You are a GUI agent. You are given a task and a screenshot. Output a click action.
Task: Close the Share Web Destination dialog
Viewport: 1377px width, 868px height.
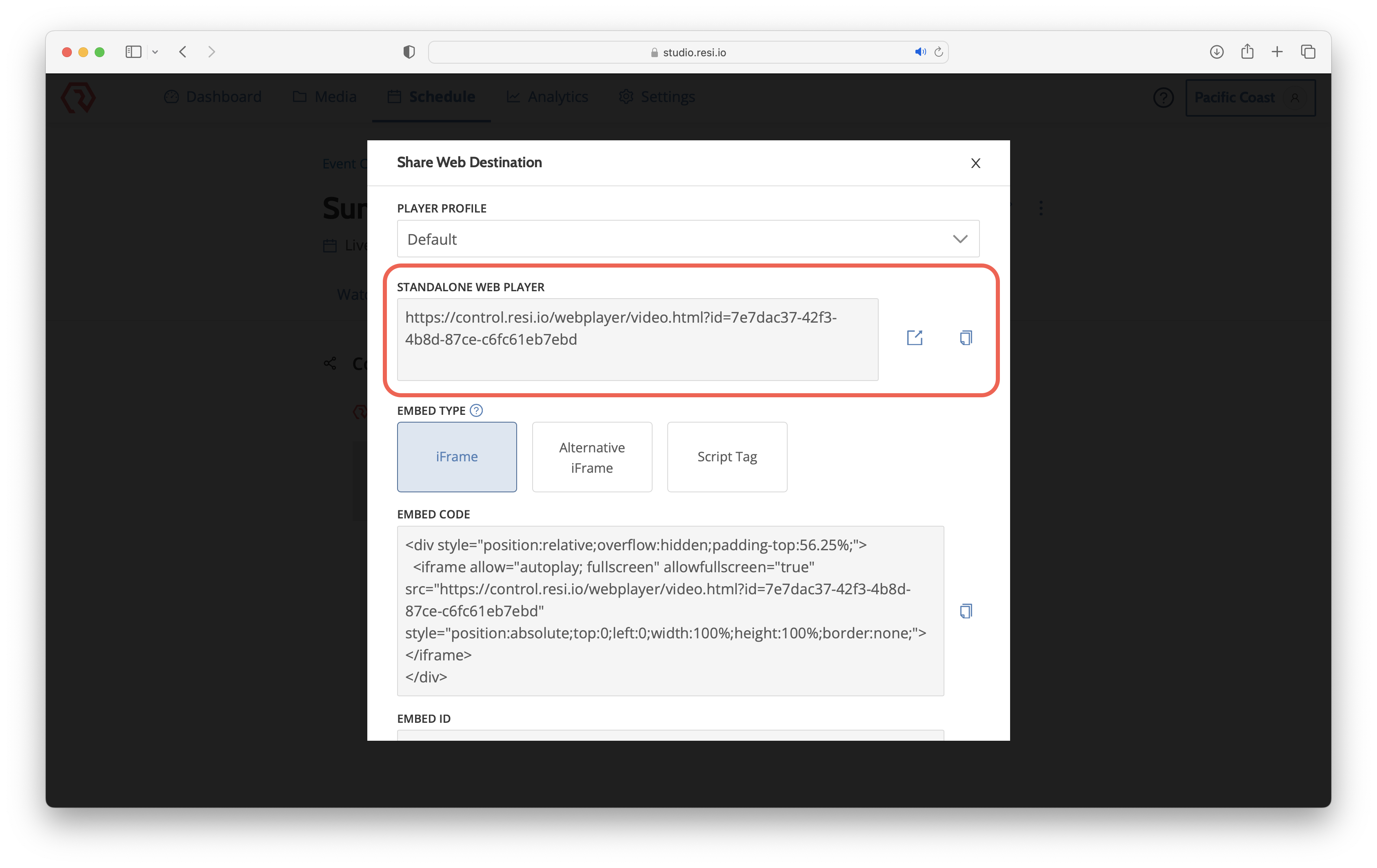[x=975, y=164]
